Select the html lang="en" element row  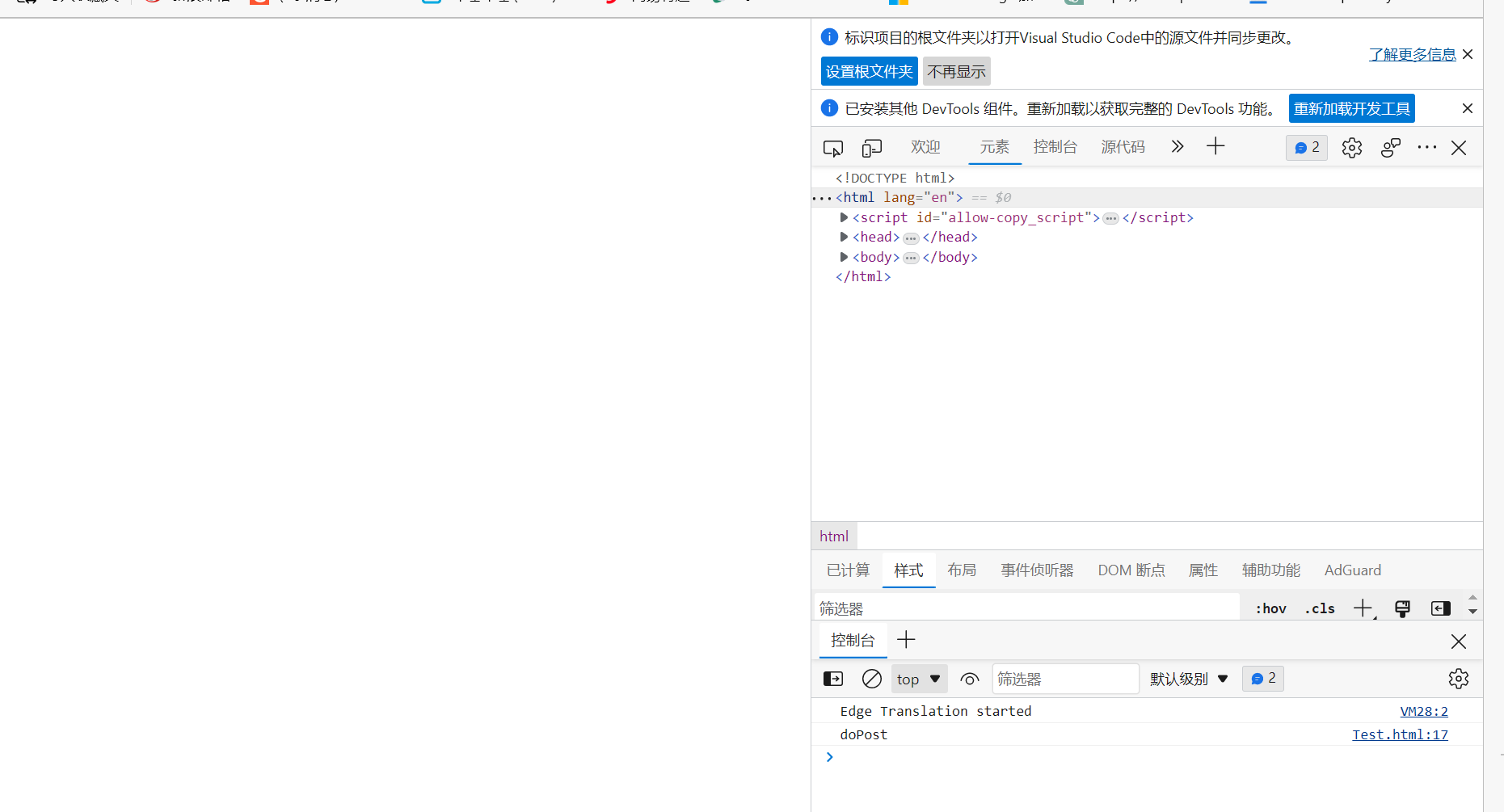pos(1147,198)
